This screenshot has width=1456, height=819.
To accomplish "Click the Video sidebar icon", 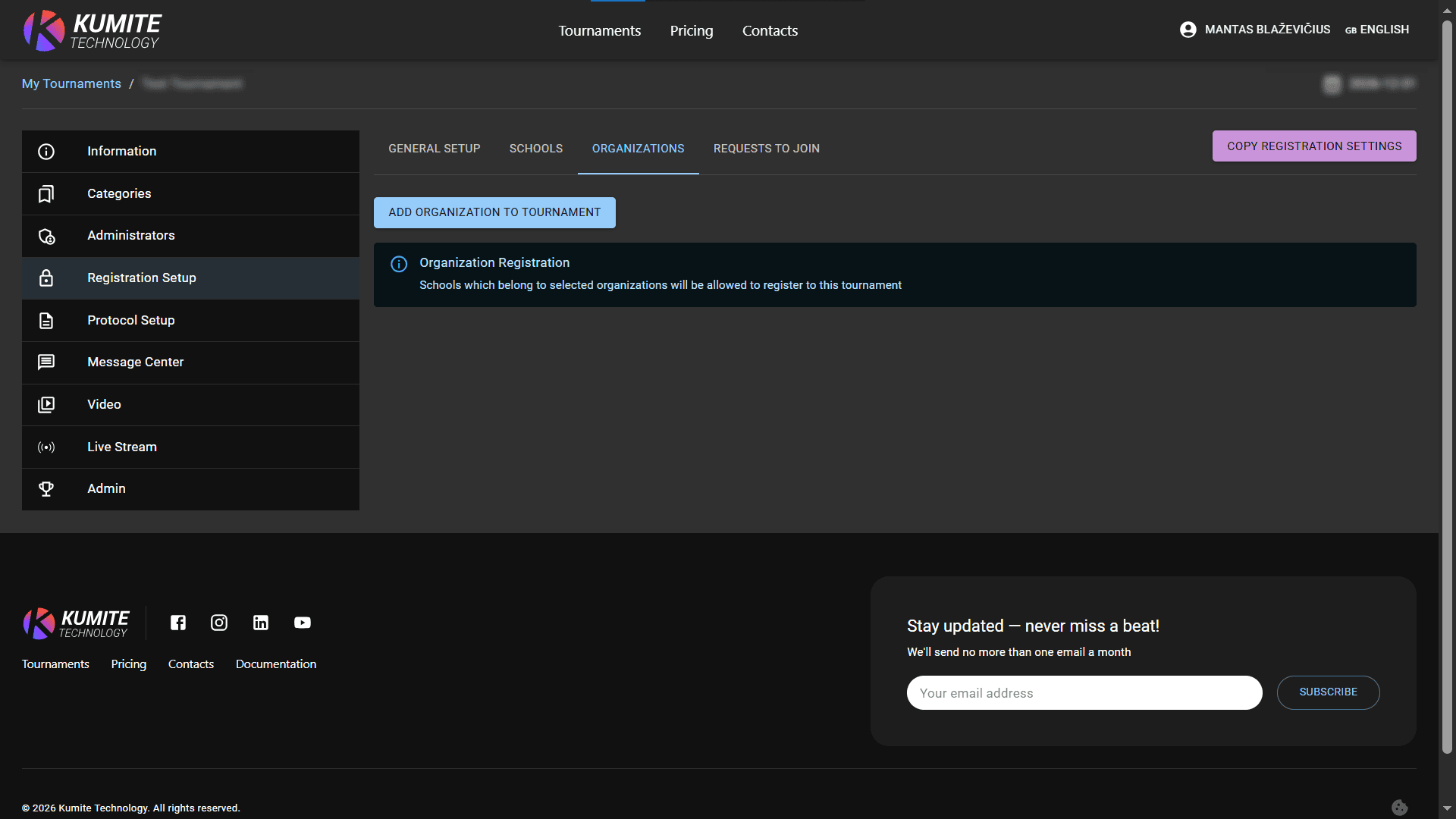I will tap(46, 404).
